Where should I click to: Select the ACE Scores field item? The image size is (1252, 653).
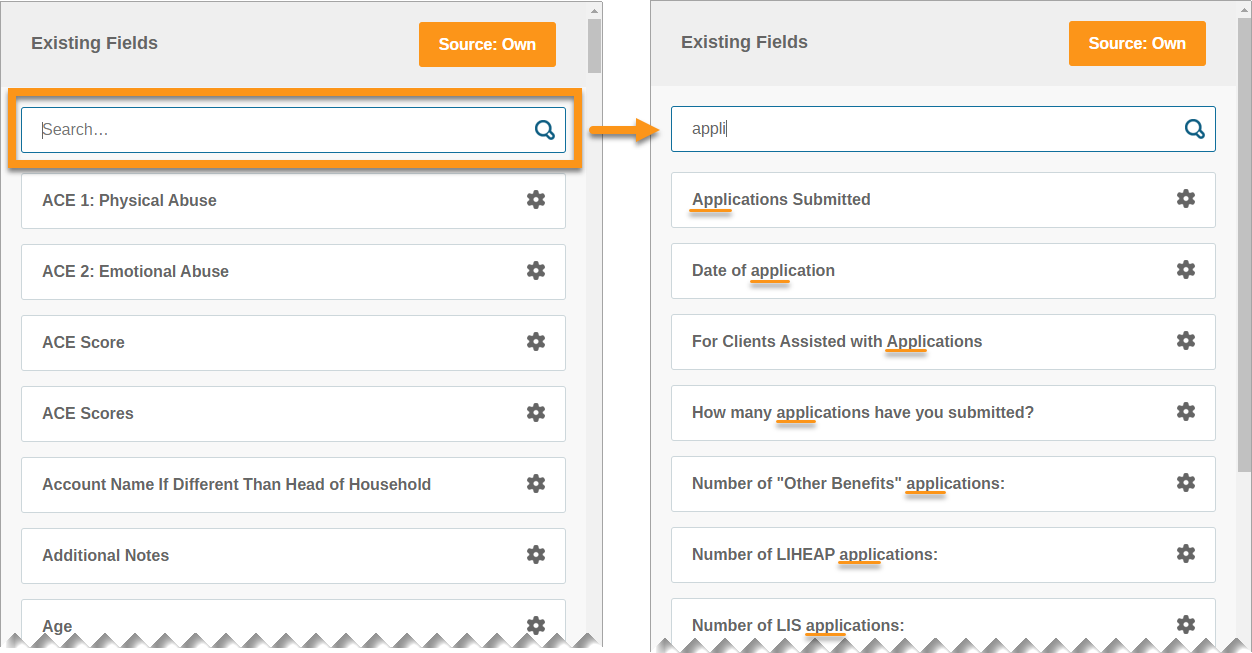tap(270, 413)
